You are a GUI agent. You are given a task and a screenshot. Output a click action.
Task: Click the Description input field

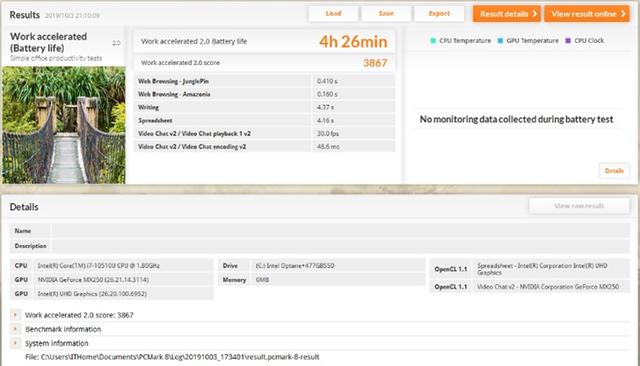click(340, 246)
